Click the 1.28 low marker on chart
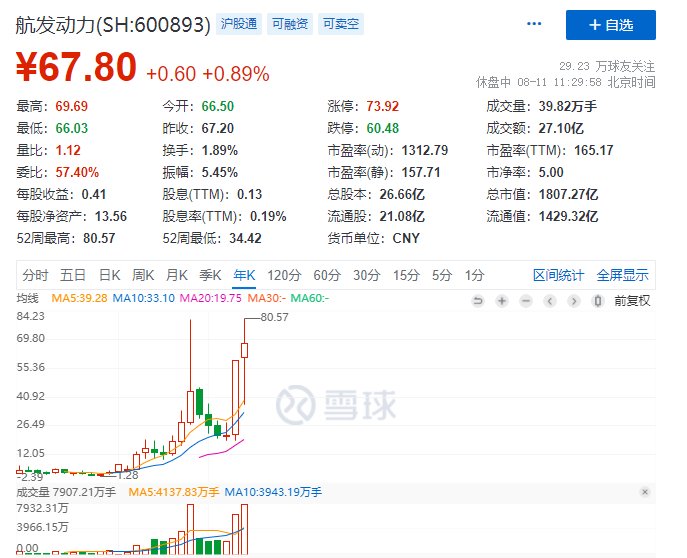 (128, 475)
